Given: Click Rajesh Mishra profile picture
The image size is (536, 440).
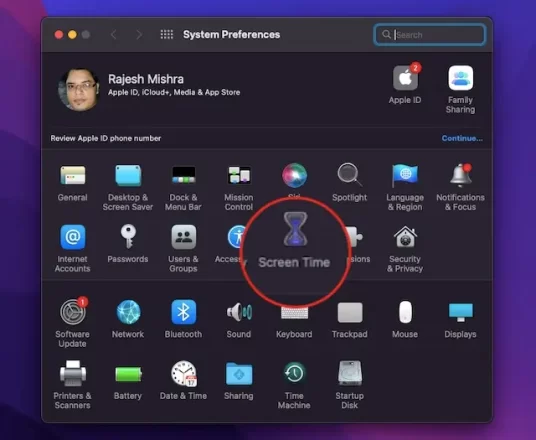Looking at the screenshot, I should click(x=79, y=90).
